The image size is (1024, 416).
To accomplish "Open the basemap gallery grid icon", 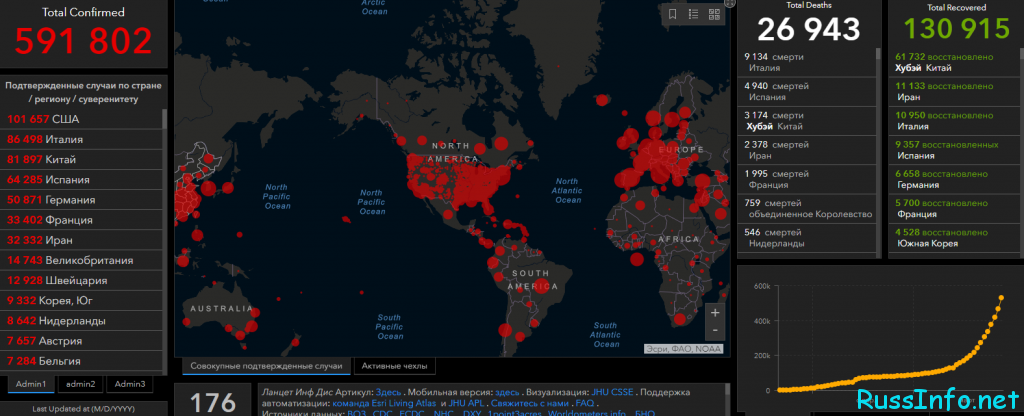I will [x=714, y=14].
